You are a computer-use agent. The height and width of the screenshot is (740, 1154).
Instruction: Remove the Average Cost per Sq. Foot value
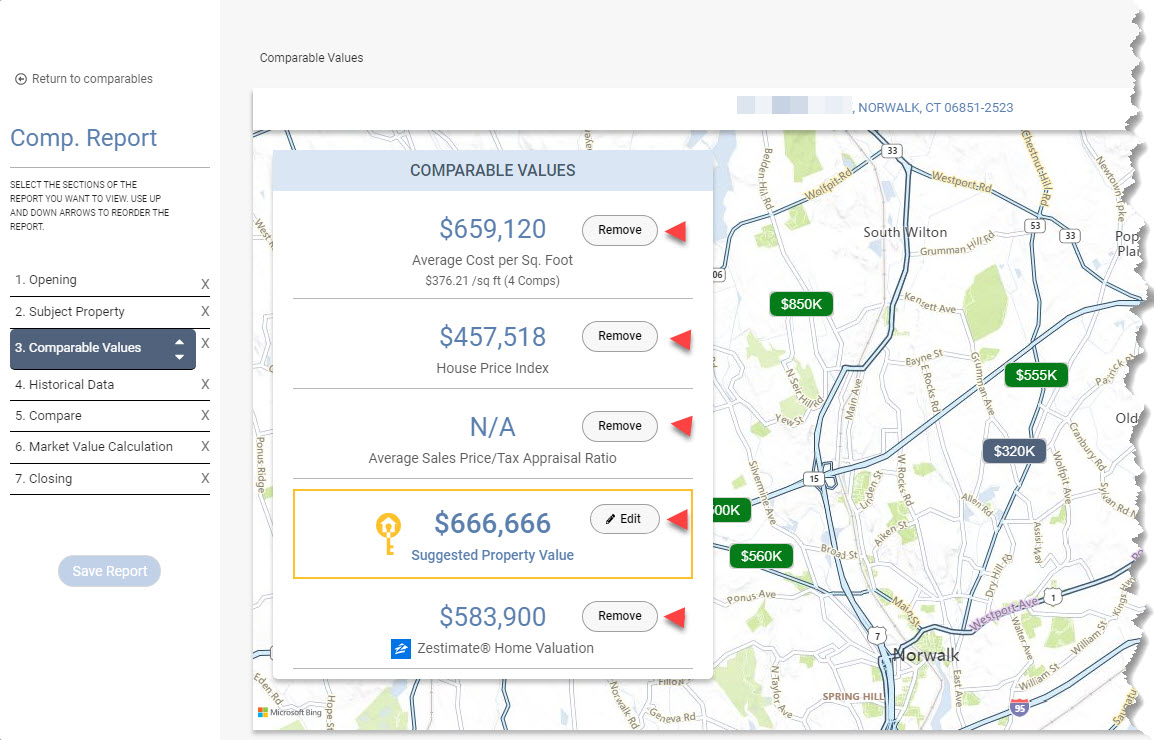(x=620, y=230)
